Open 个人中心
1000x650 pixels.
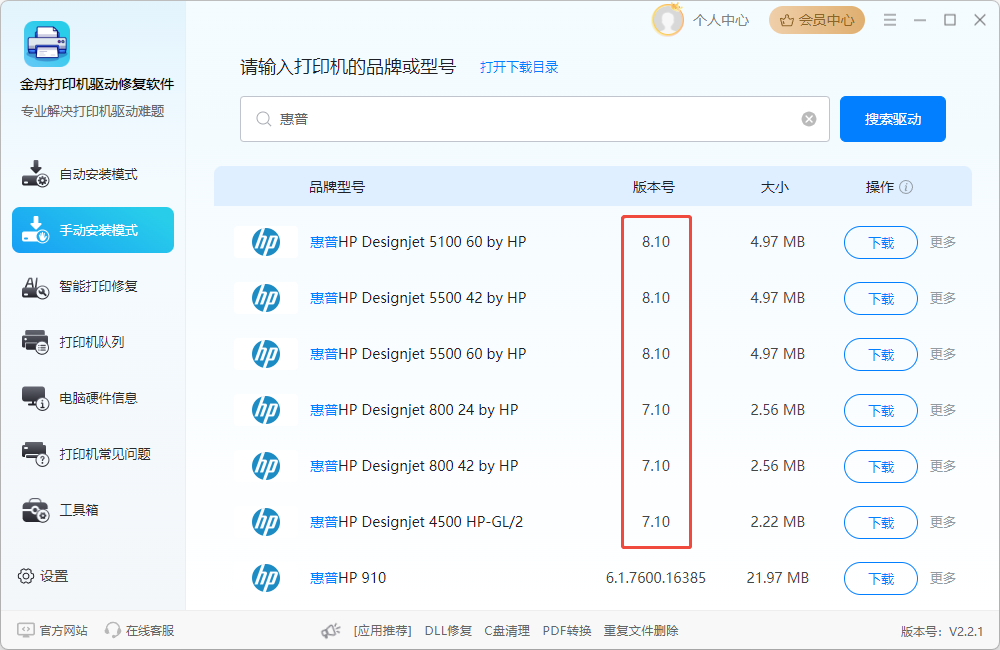click(x=721, y=20)
